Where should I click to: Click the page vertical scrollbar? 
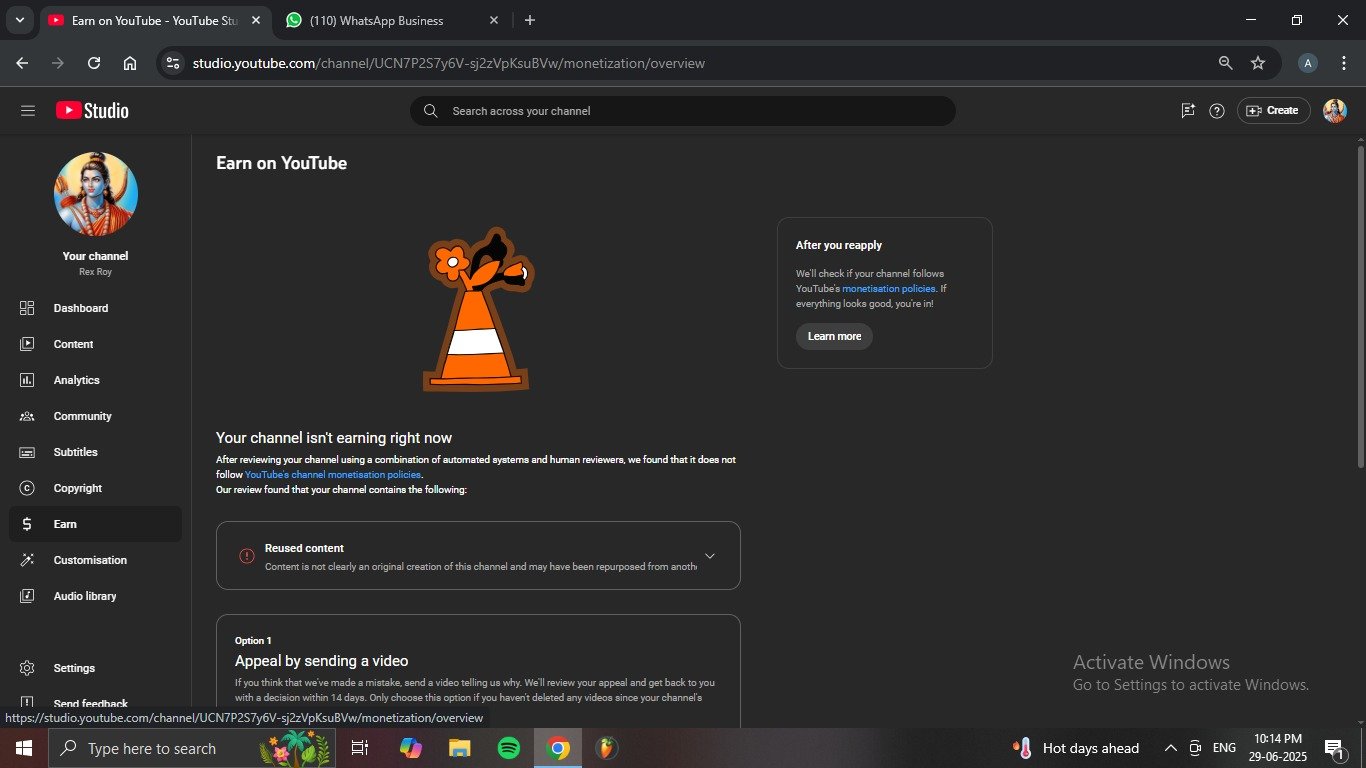point(1360,305)
